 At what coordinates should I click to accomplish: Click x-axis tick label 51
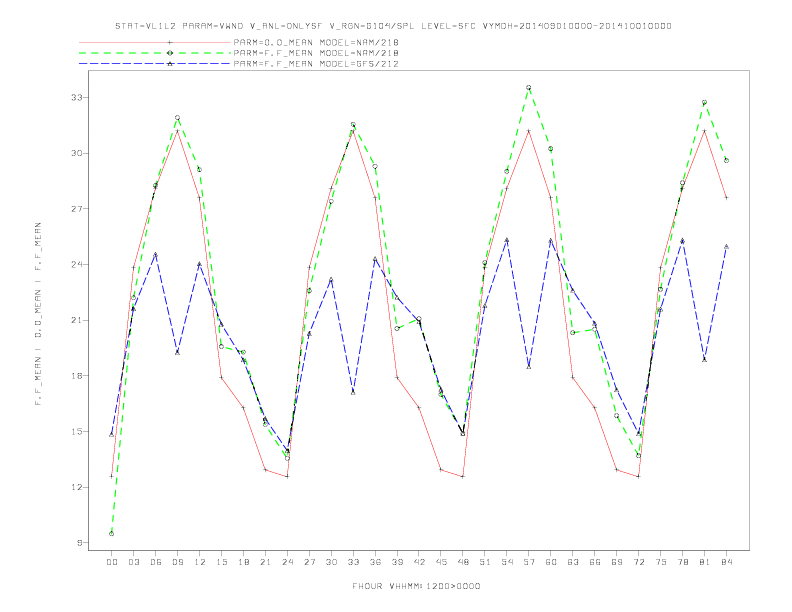[485, 562]
